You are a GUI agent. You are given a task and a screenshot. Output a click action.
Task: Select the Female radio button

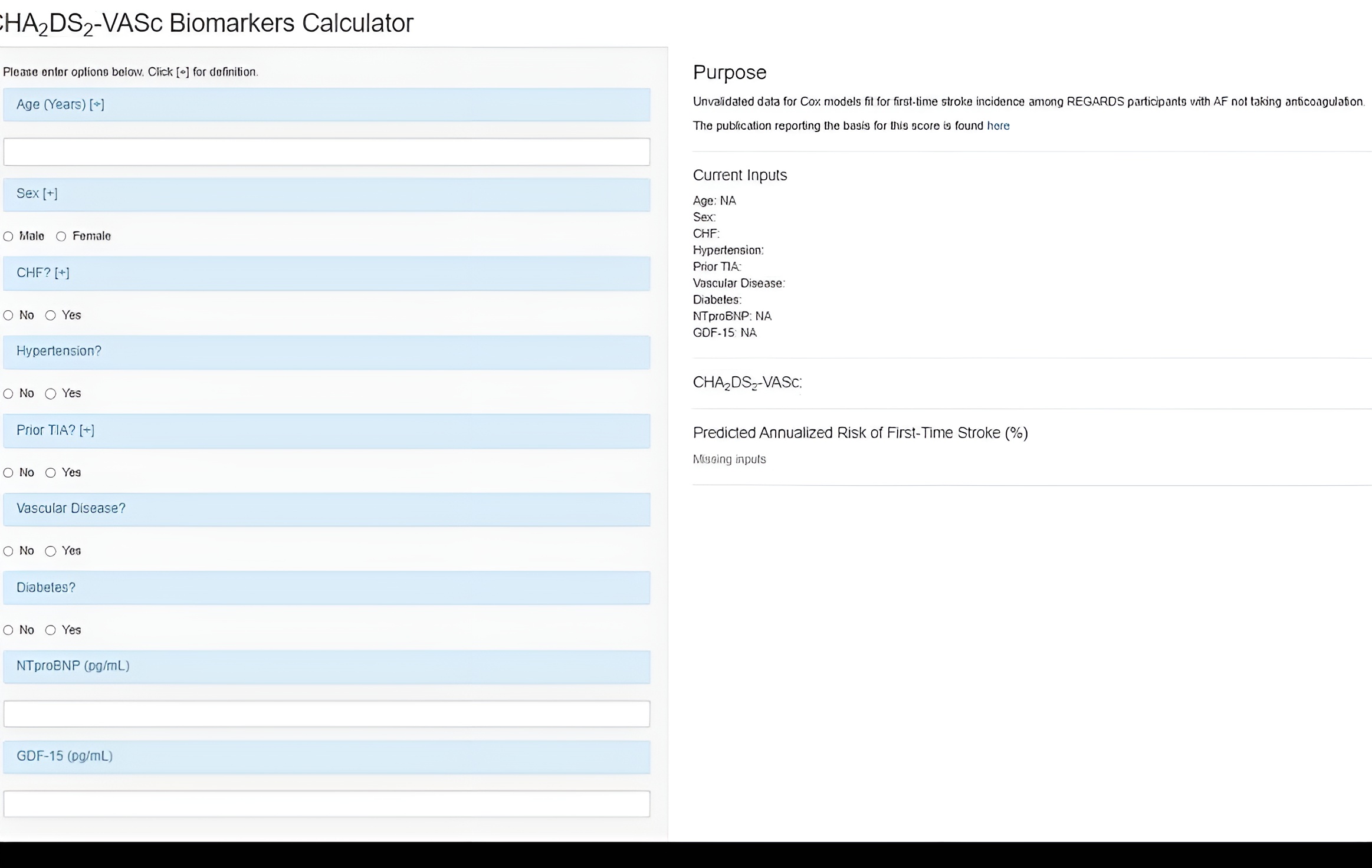61,236
